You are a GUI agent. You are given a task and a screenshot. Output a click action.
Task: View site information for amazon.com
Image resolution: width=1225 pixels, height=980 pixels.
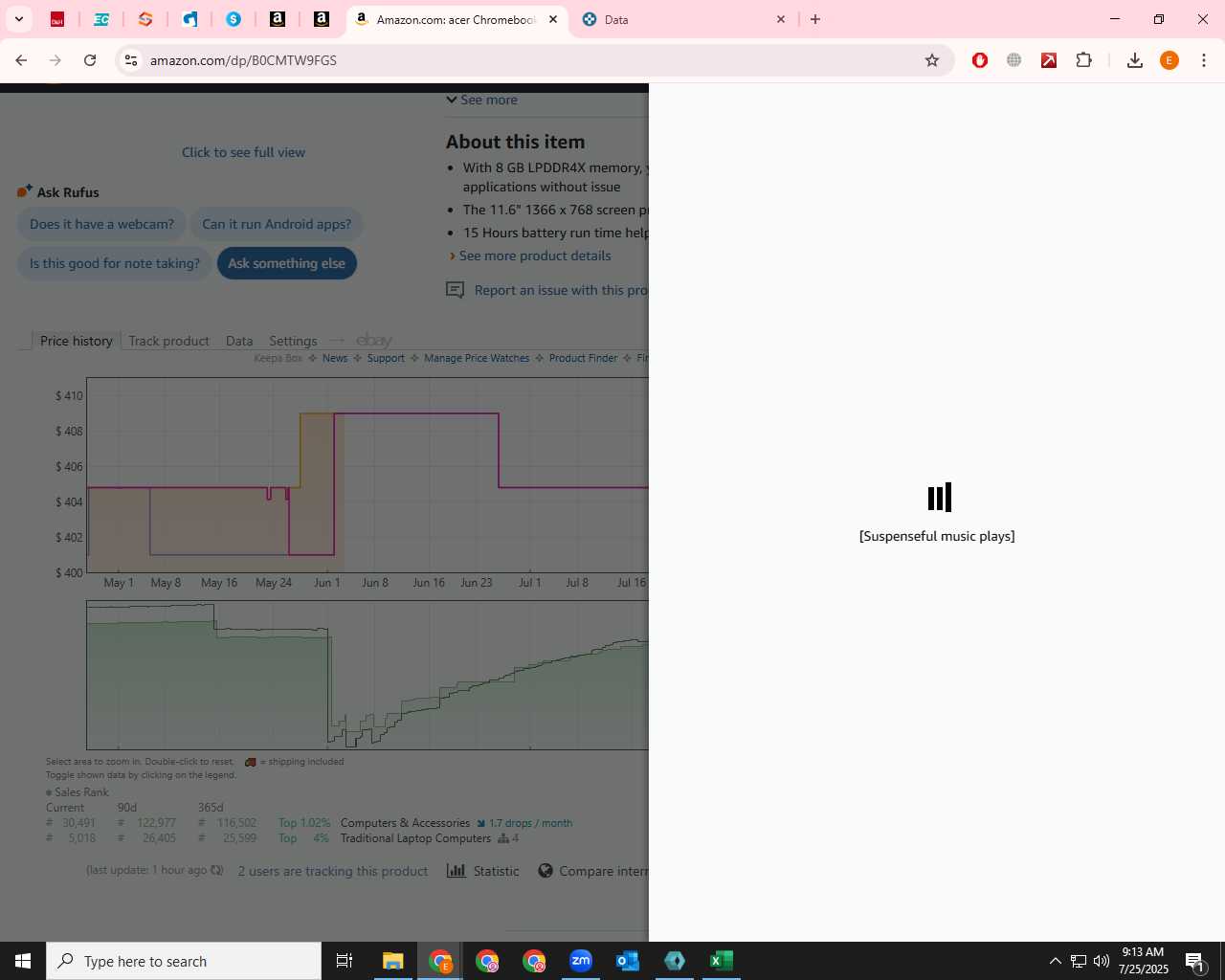(131, 60)
